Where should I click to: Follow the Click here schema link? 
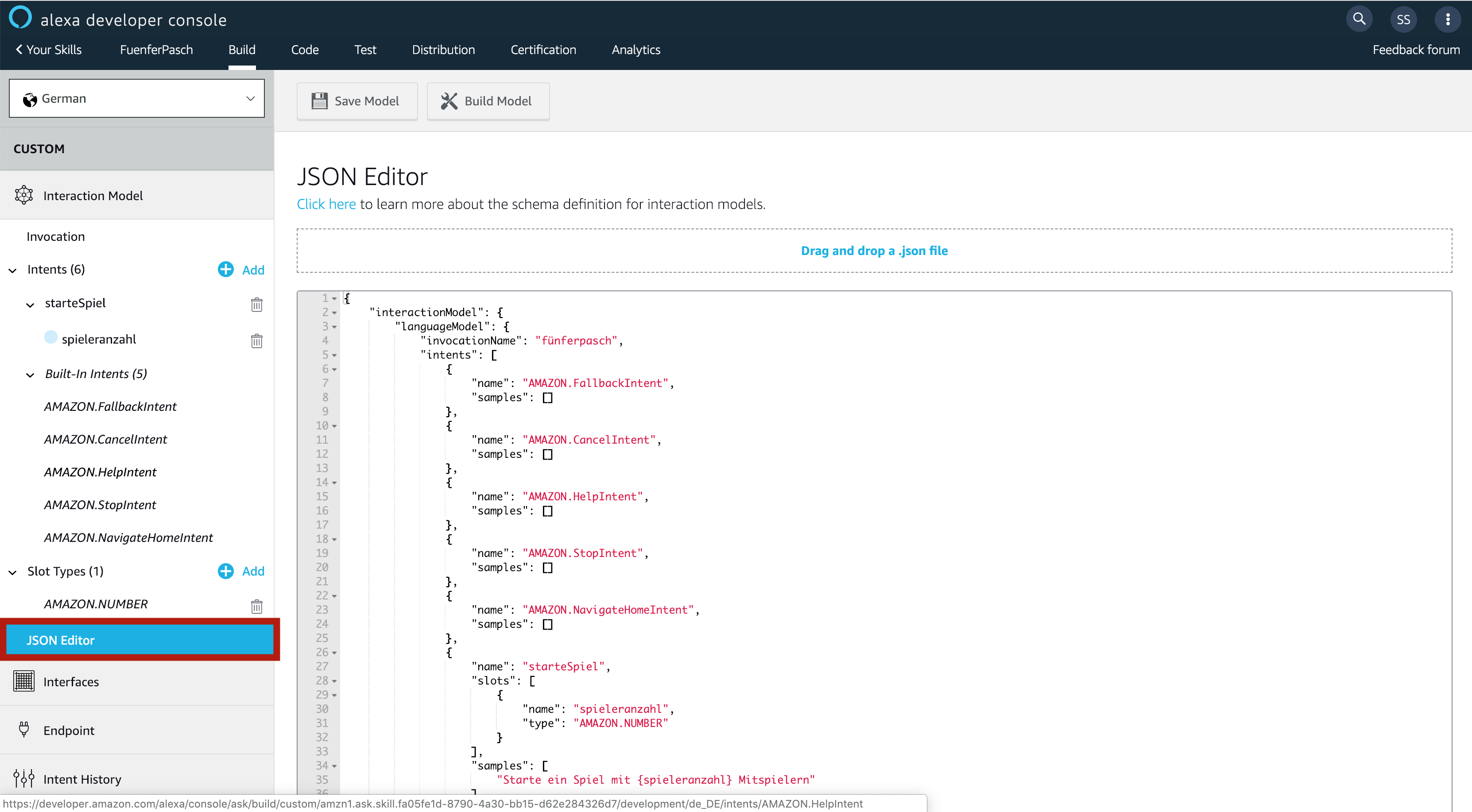coord(326,204)
